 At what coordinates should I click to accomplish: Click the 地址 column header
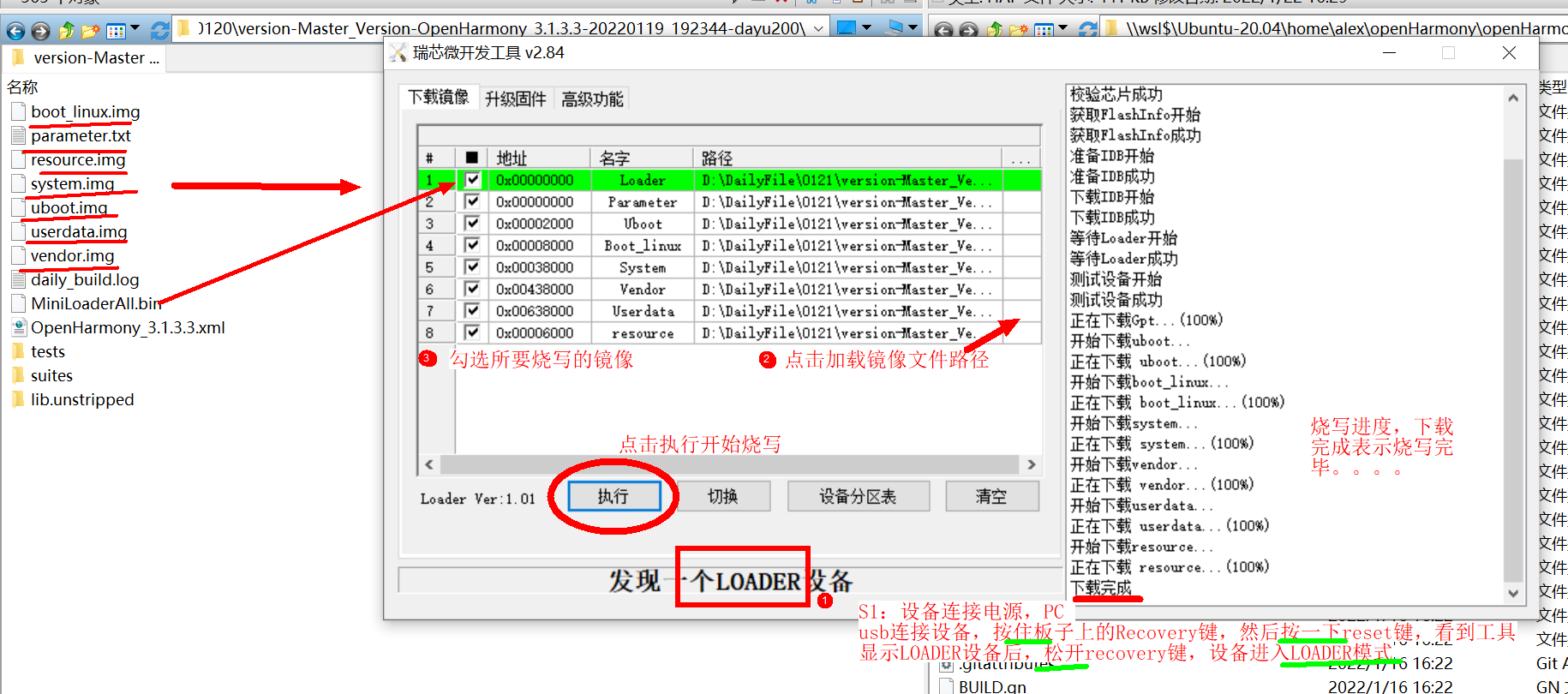point(538,158)
